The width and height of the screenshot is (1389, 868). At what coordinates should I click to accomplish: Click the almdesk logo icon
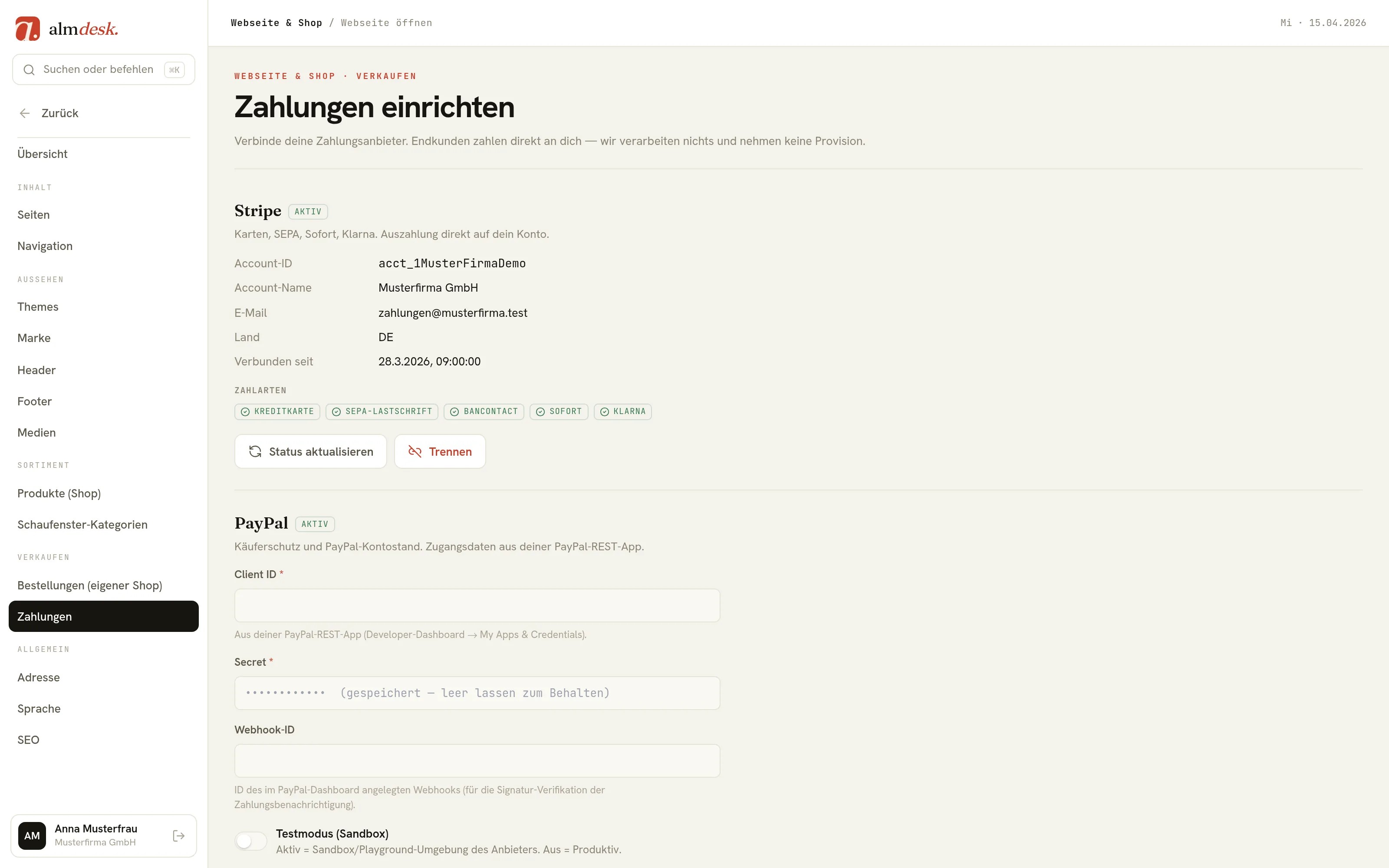tap(27, 29)
